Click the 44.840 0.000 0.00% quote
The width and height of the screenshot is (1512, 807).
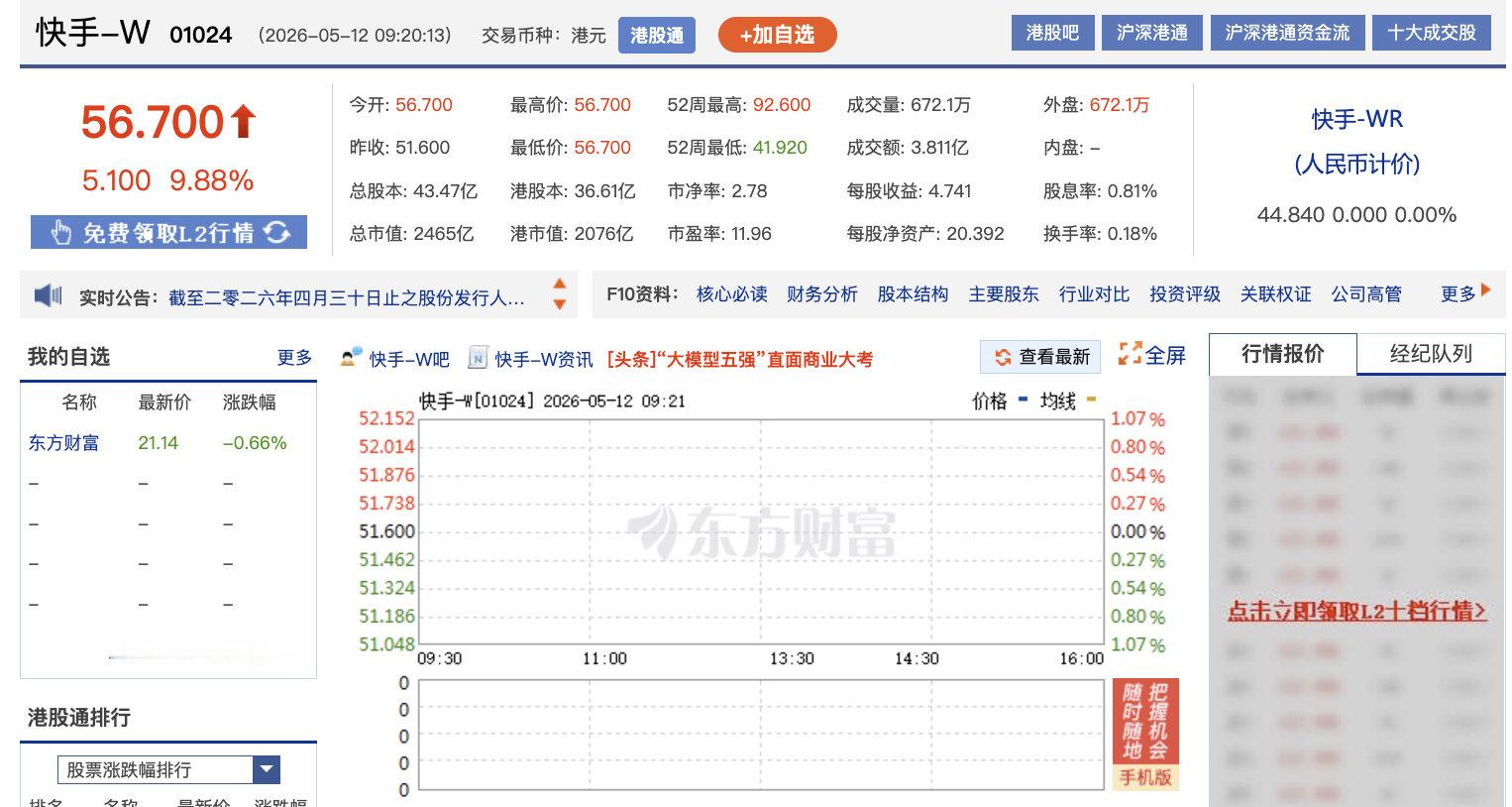(1357, 215)
